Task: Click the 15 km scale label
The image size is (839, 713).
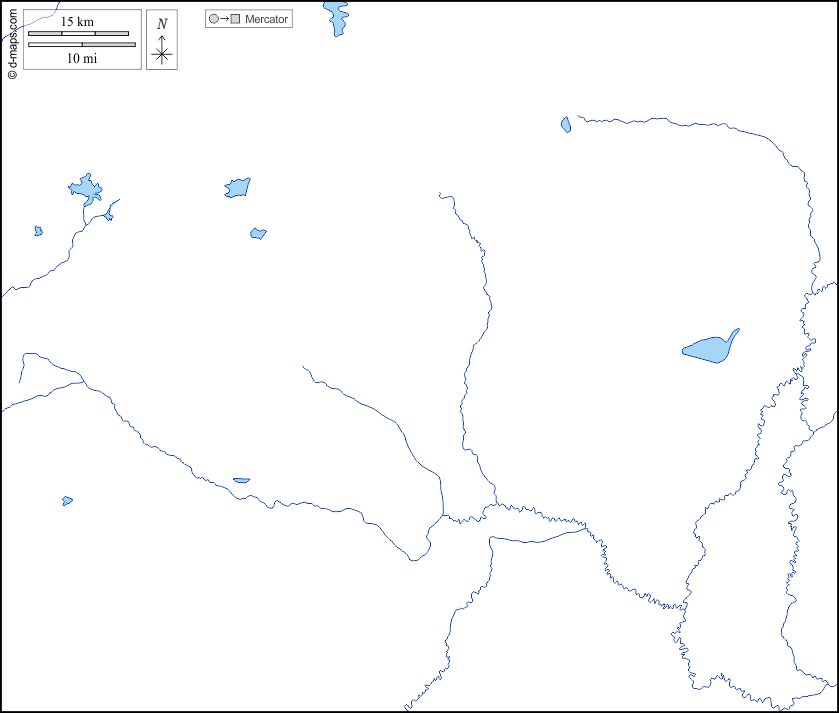Action: (x=77, y=21)
